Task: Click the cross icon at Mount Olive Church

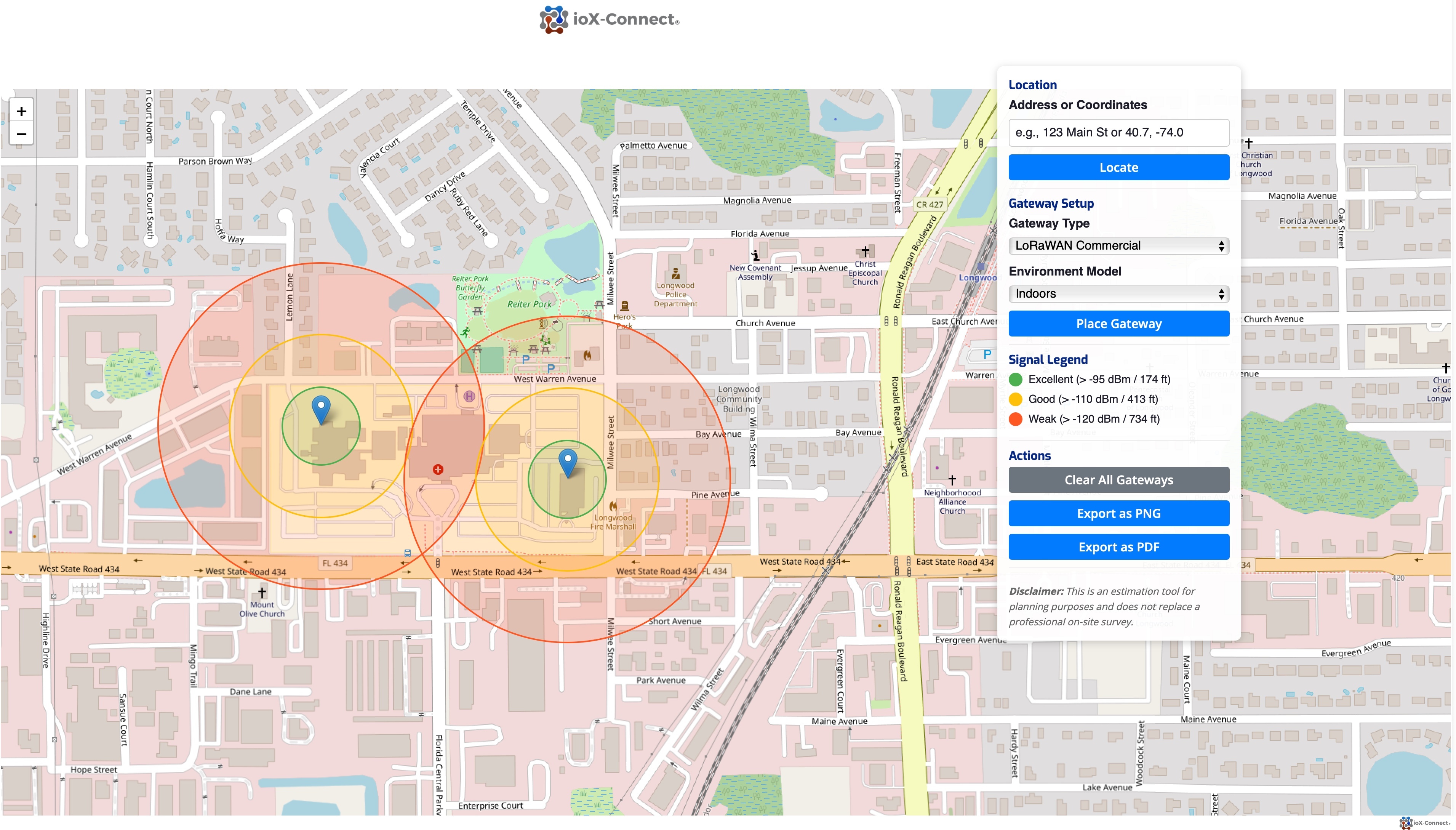Action: tap(263, 593)
